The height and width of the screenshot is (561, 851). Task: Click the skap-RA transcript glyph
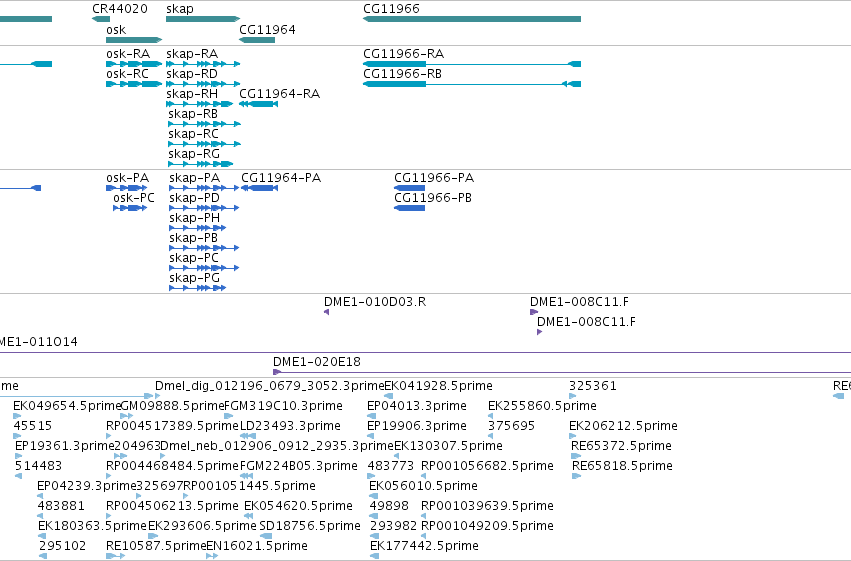click(x=203, y=64)
